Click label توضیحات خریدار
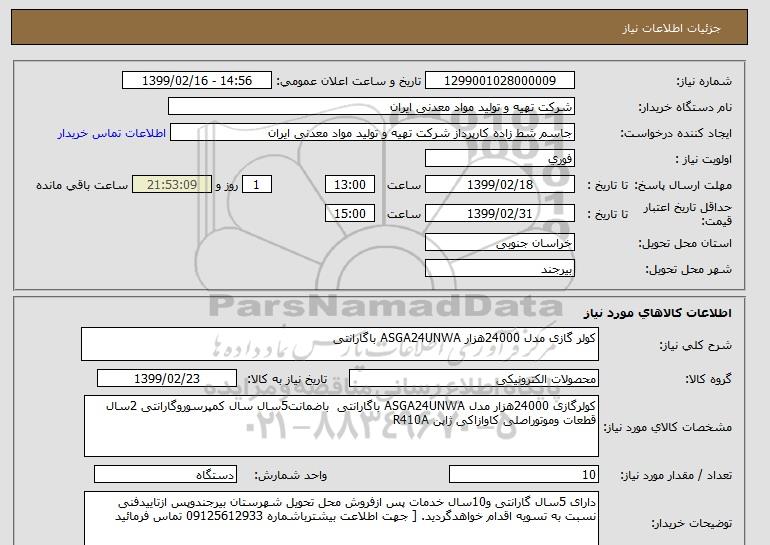 pos(691,524)
